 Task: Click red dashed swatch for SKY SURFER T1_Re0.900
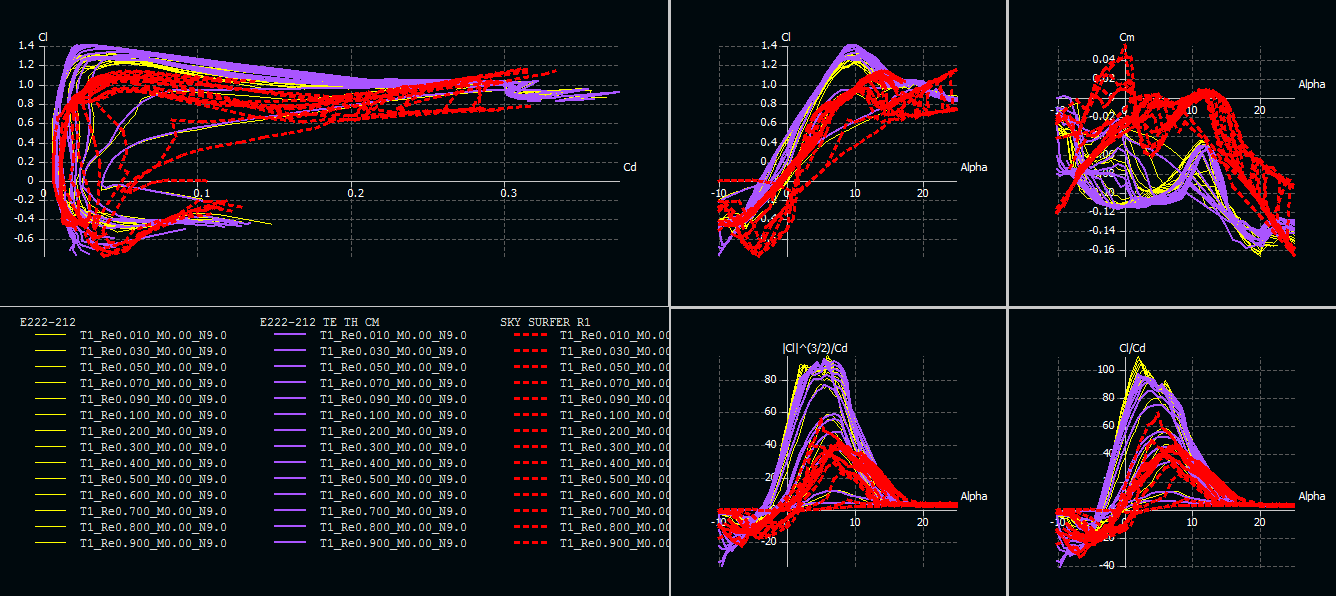pyautogui.click(x=530, y=544)
